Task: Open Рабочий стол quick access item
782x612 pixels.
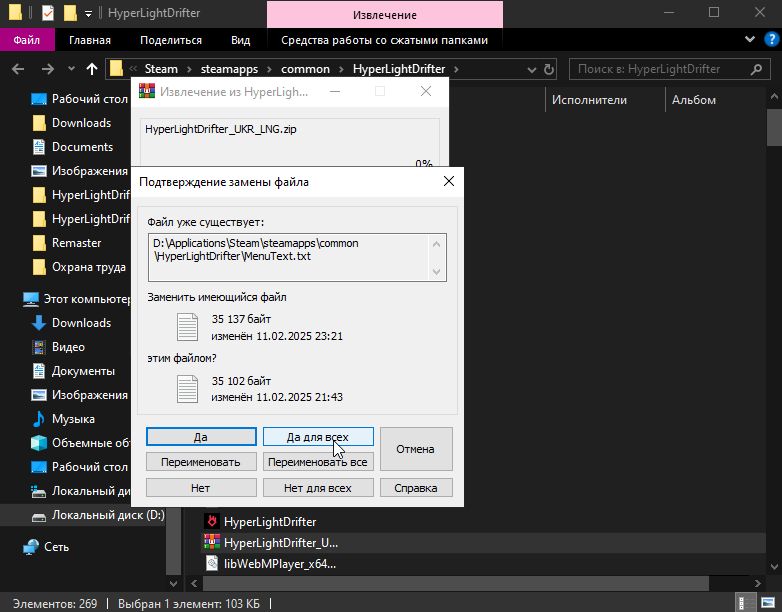Action: 79,99
